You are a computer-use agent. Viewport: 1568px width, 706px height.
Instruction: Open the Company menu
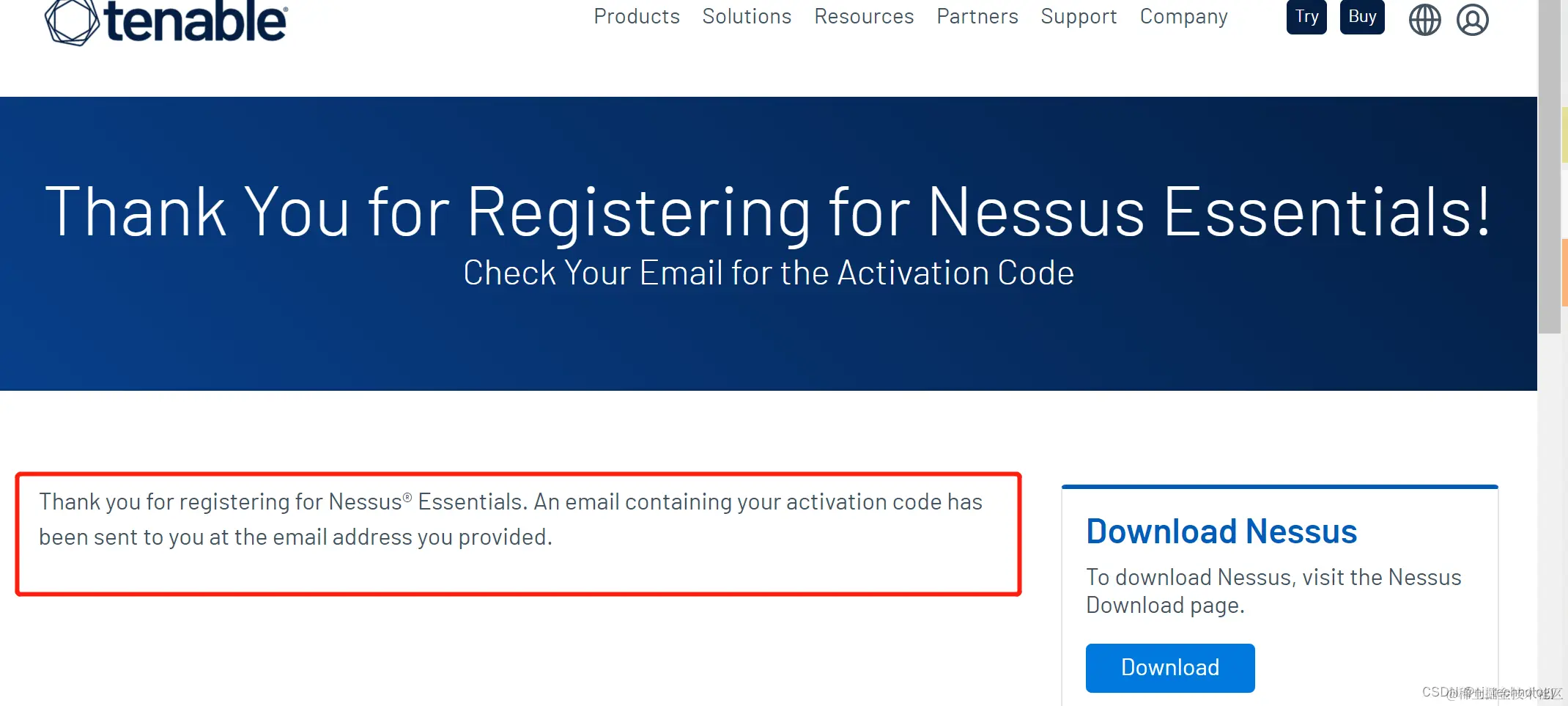1183,16
